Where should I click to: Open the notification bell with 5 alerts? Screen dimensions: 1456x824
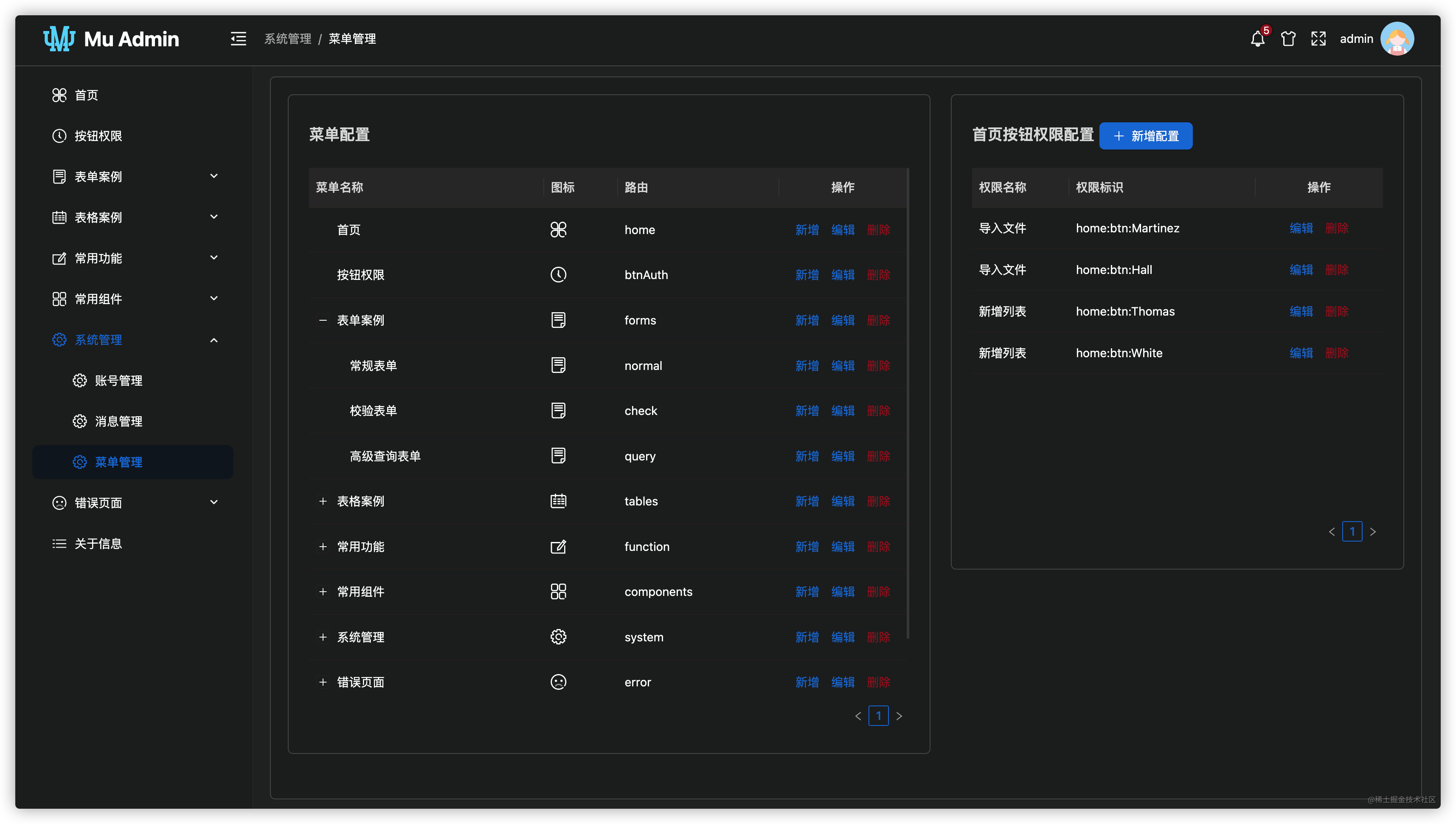[x=1257, y=39]
